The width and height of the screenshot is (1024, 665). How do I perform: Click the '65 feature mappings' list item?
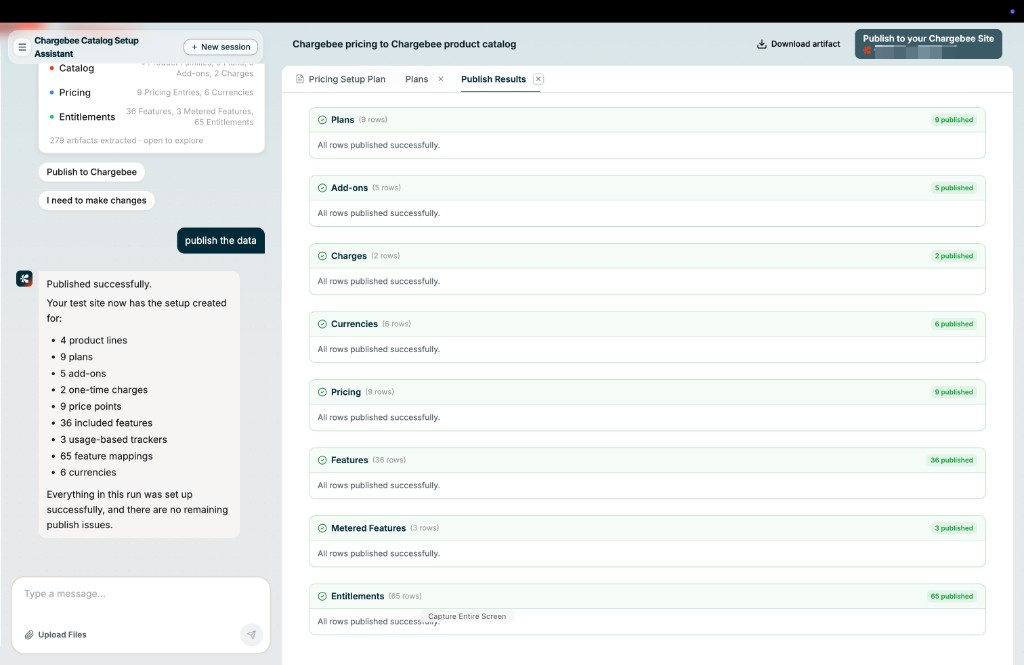coord(106,456)
